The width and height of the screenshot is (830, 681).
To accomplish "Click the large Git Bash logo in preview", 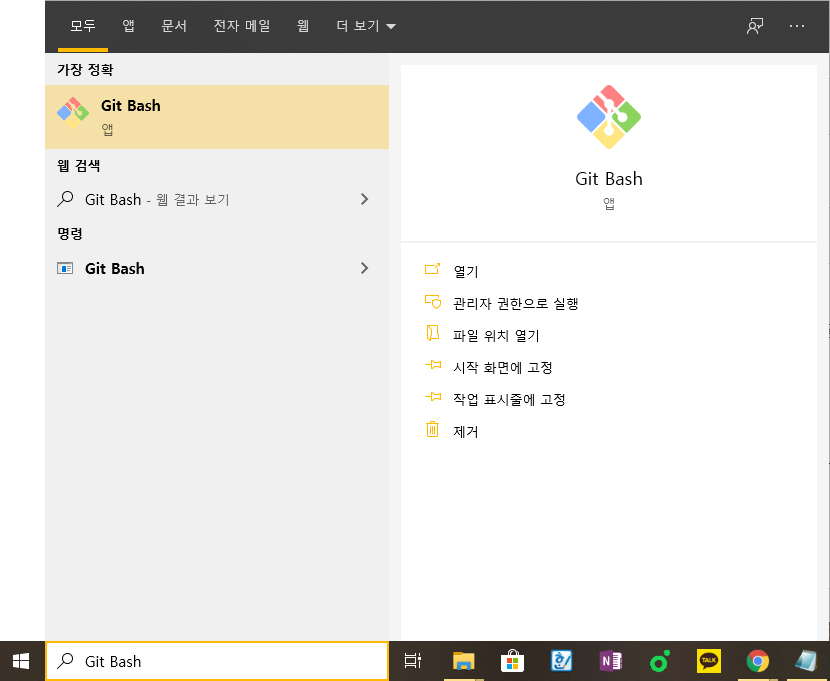I will [x=609, y=117].
